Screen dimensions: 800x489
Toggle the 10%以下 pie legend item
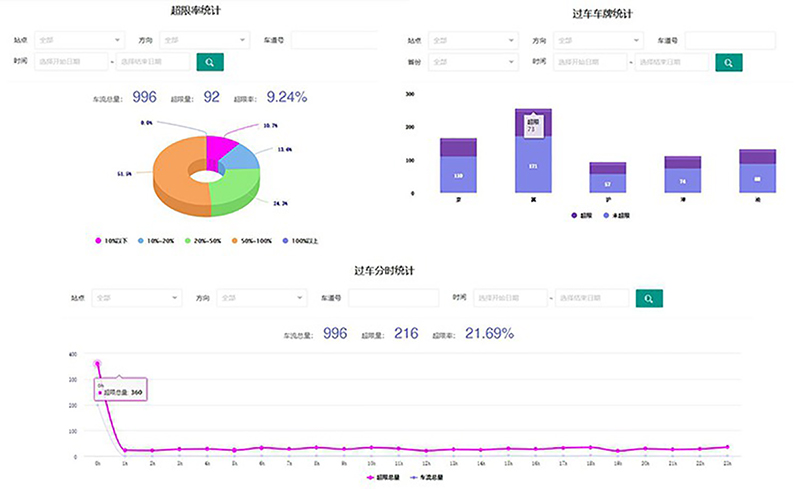(x=111, y=240)
